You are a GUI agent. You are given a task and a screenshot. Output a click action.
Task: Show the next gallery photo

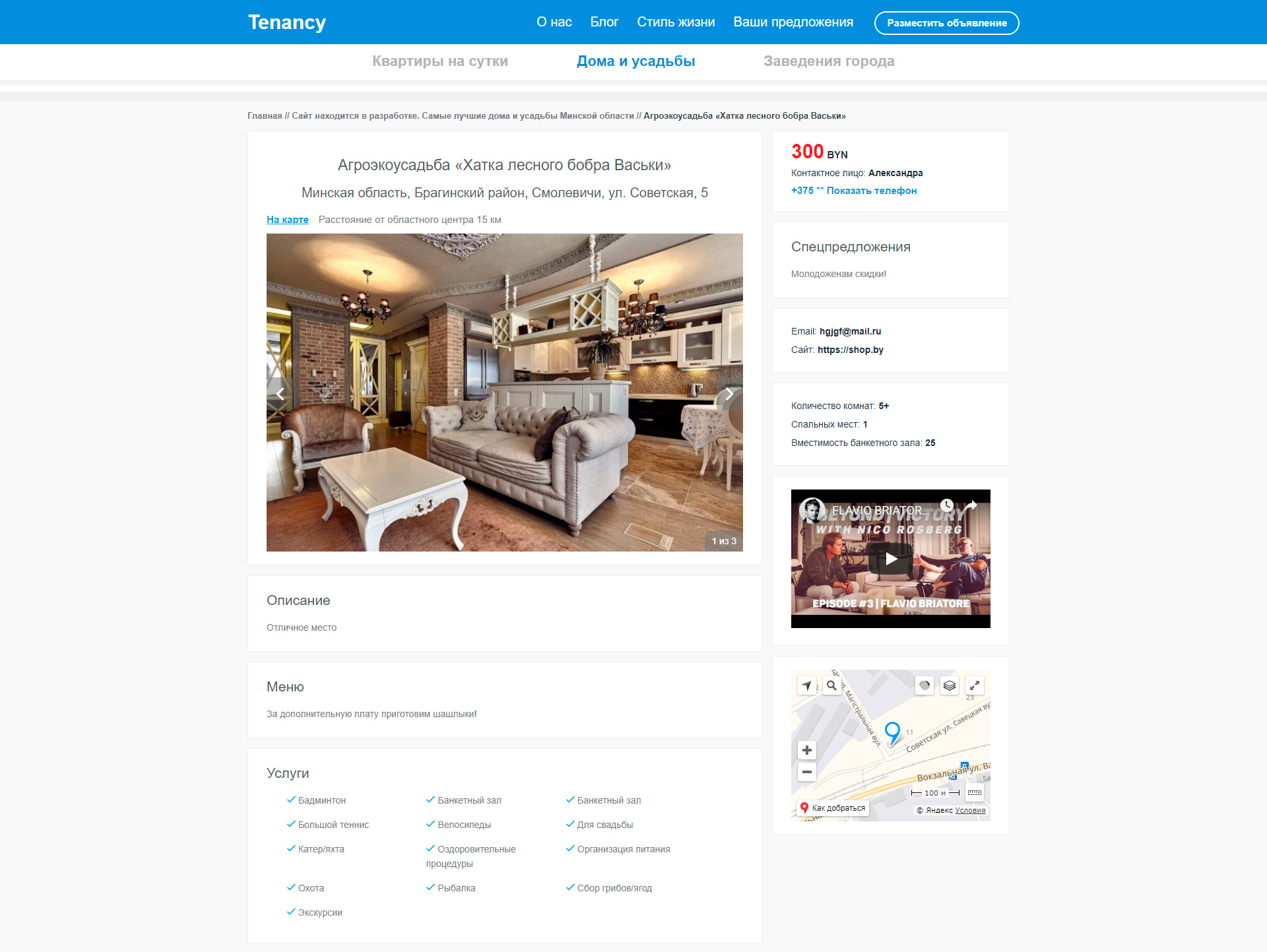pyautogui.click(x=729, y=394)
